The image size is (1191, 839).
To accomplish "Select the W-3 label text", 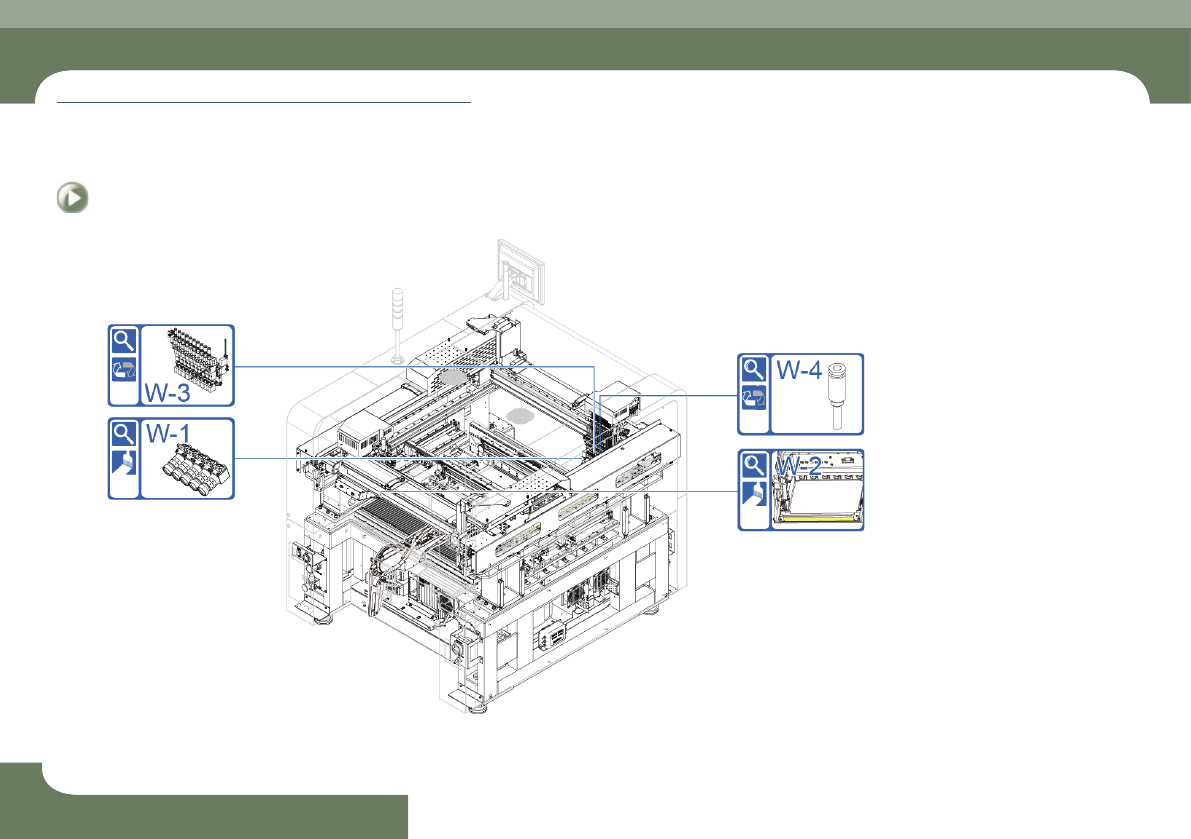I will [167, 393].
